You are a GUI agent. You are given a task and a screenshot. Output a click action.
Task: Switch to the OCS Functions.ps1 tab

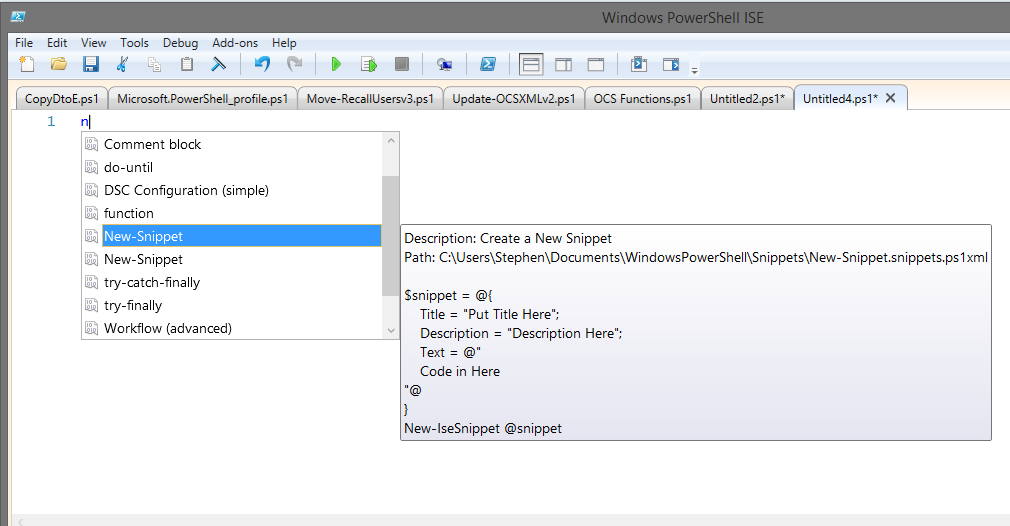coord(642,99)
